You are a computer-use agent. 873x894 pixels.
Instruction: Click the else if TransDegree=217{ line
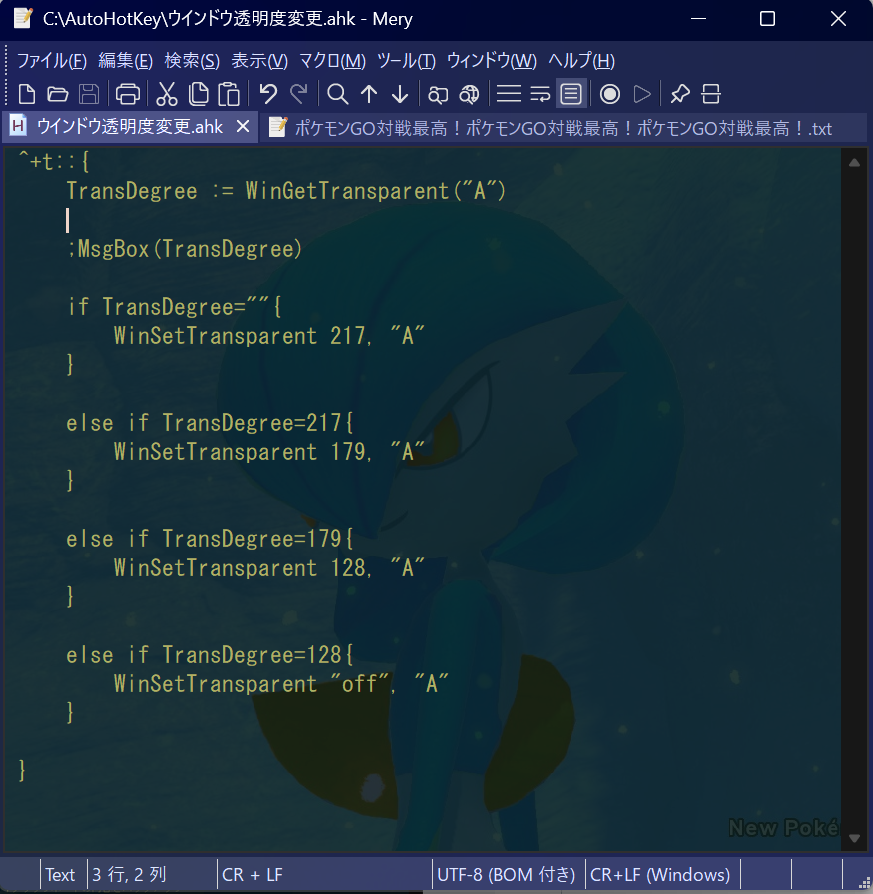pyautogui.click(x=210, y=423)
